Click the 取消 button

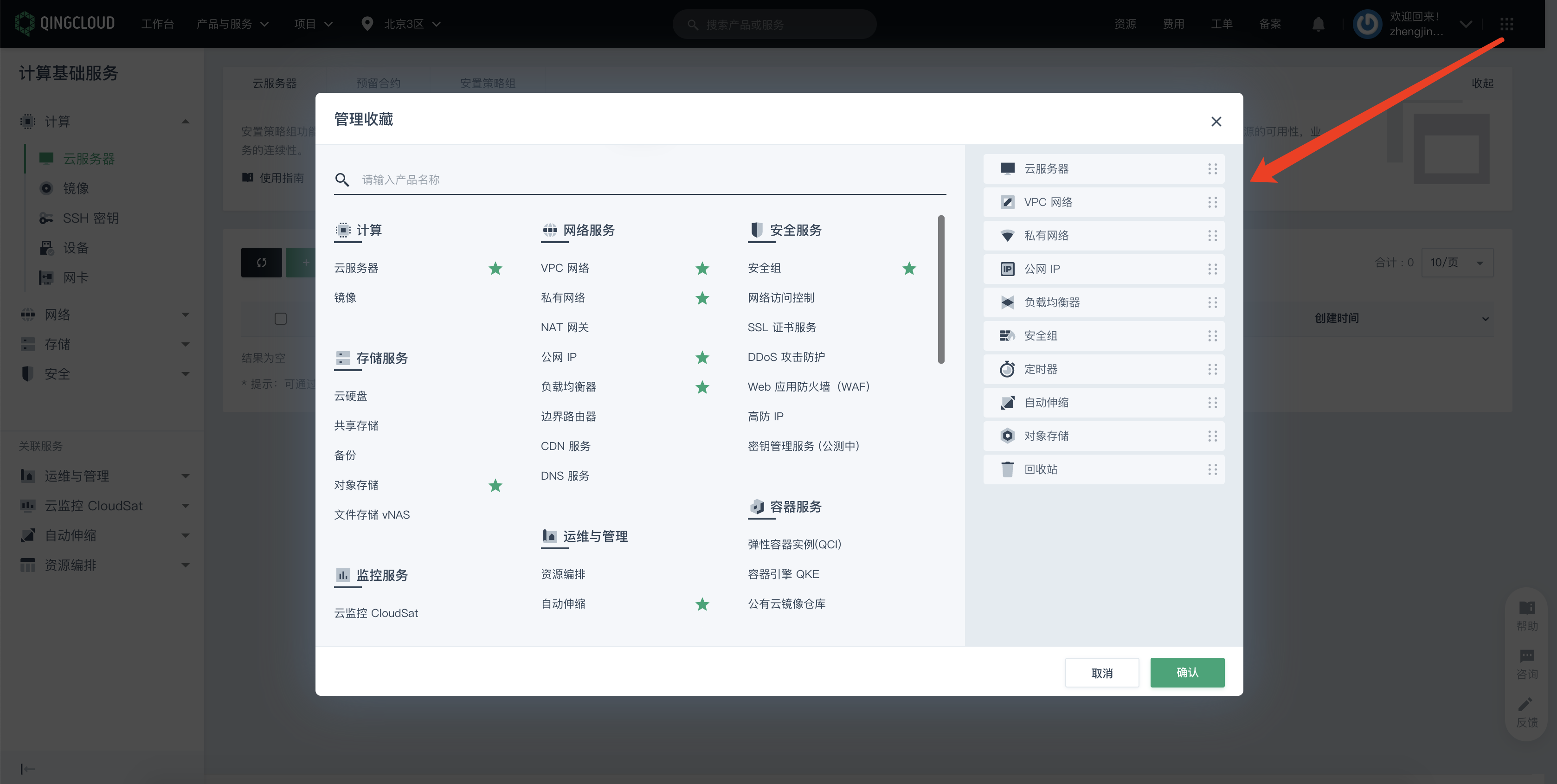1101,673
